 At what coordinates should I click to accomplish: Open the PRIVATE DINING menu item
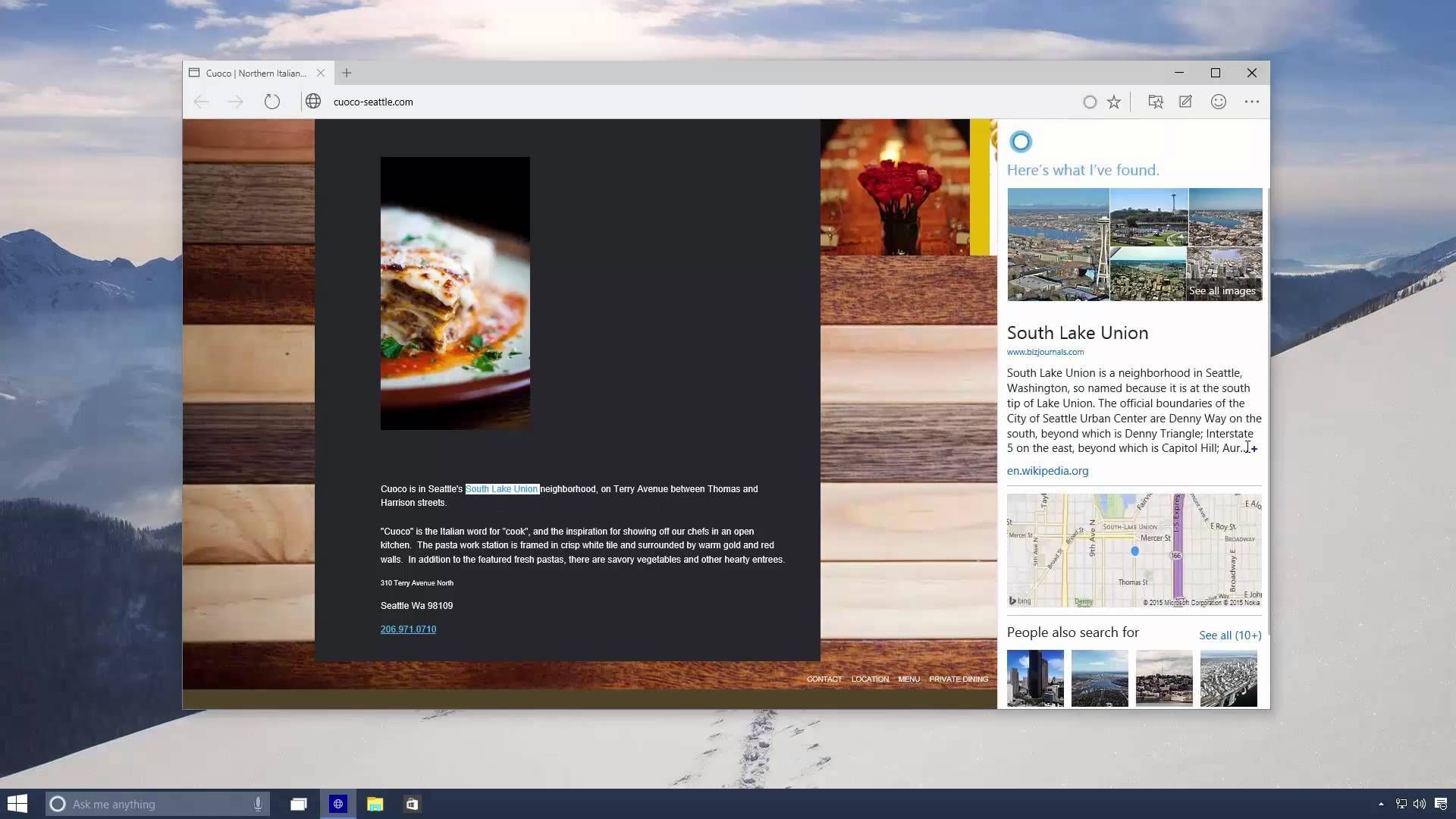pos(958,679)
